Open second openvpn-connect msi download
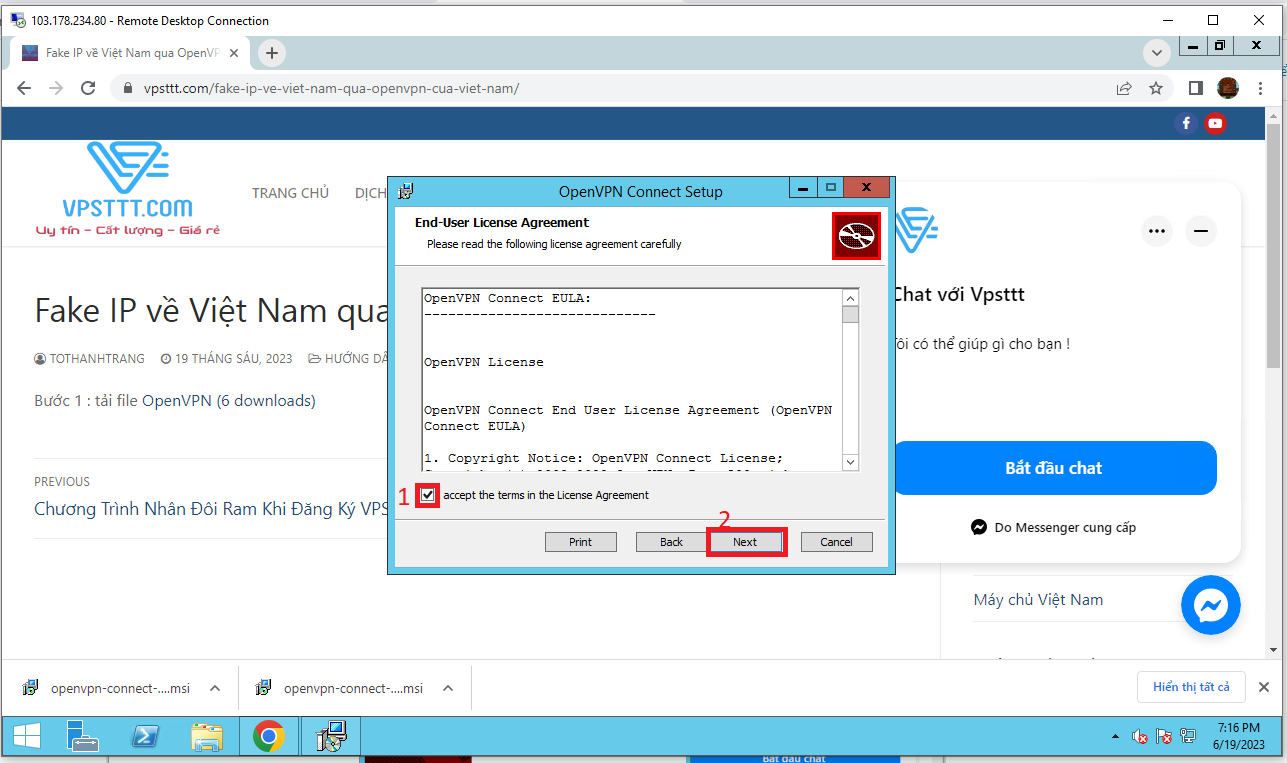 pos(340,688)
